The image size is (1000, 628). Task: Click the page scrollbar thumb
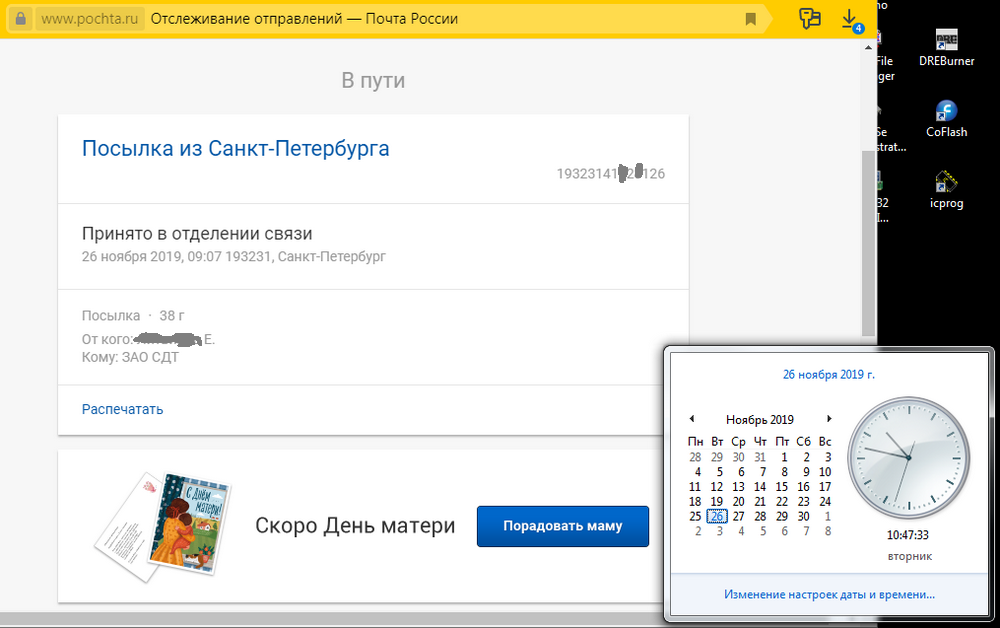[868, 244]
